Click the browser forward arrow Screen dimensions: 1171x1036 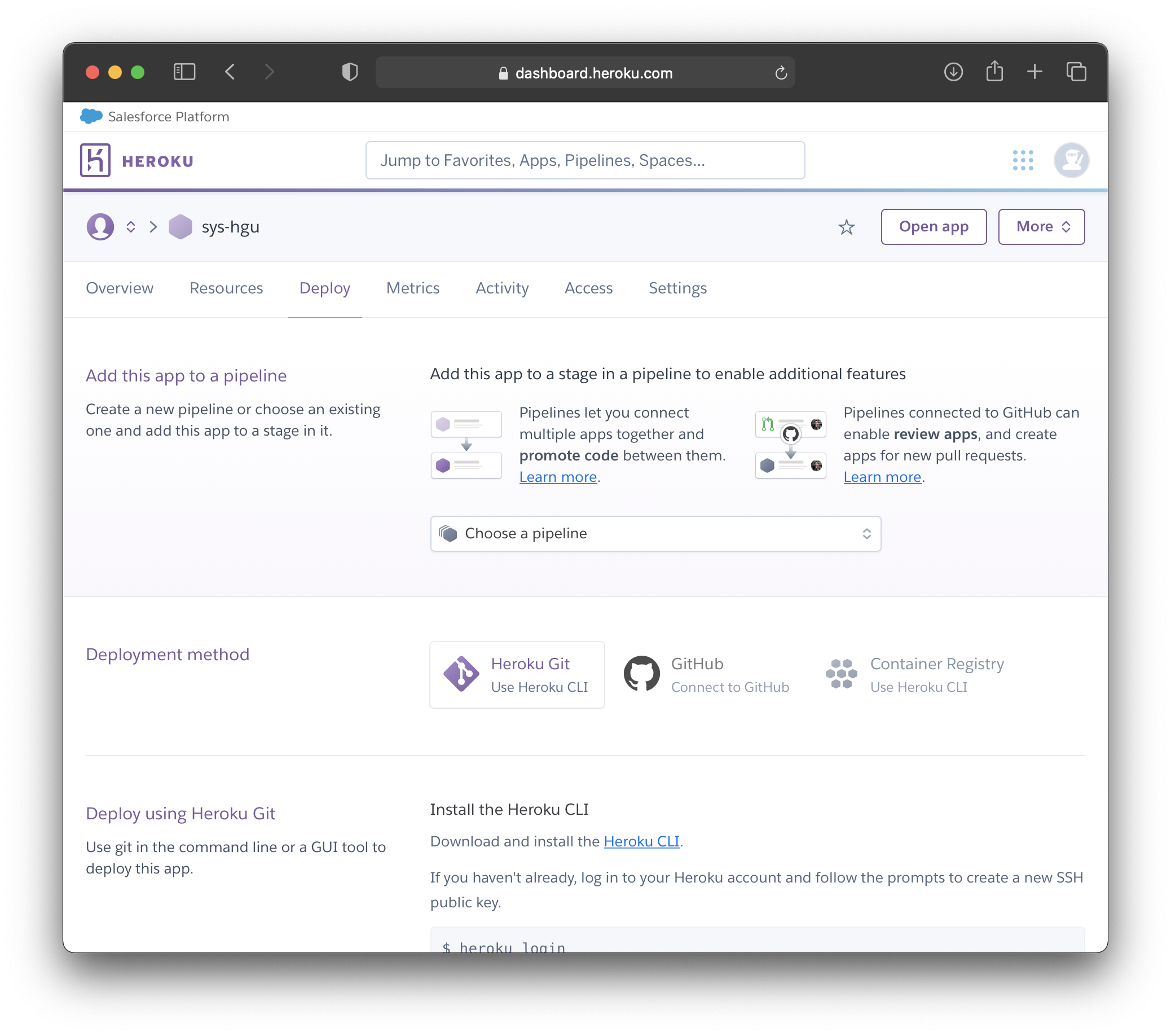pyautogui.click(x=269, y=72)
